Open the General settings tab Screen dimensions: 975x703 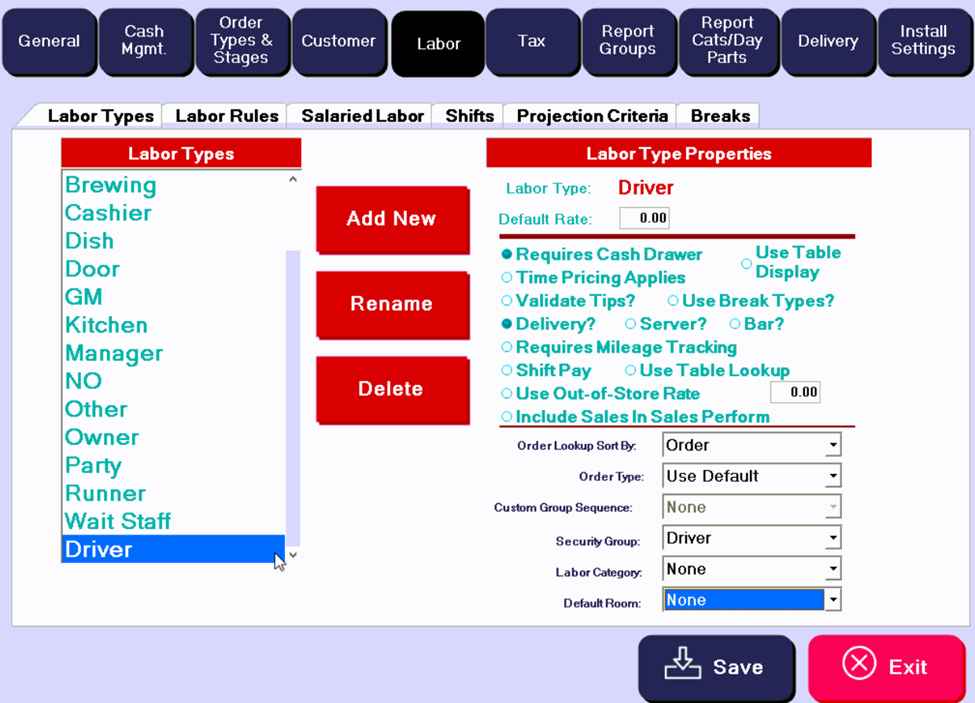tap(49, 41)
